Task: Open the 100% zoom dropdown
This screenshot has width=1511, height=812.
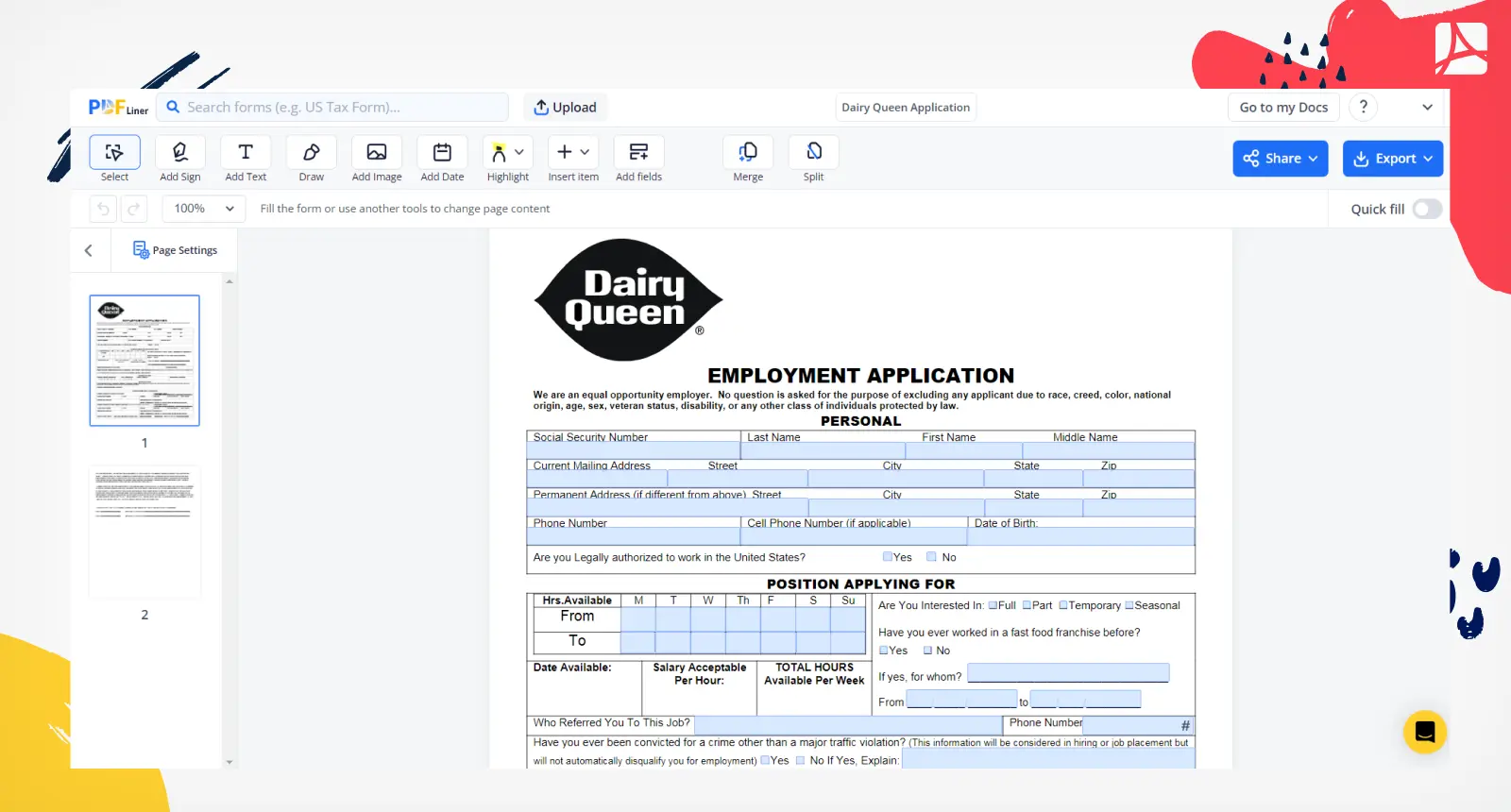Action: pyautogui.click(x=204, y=209)
